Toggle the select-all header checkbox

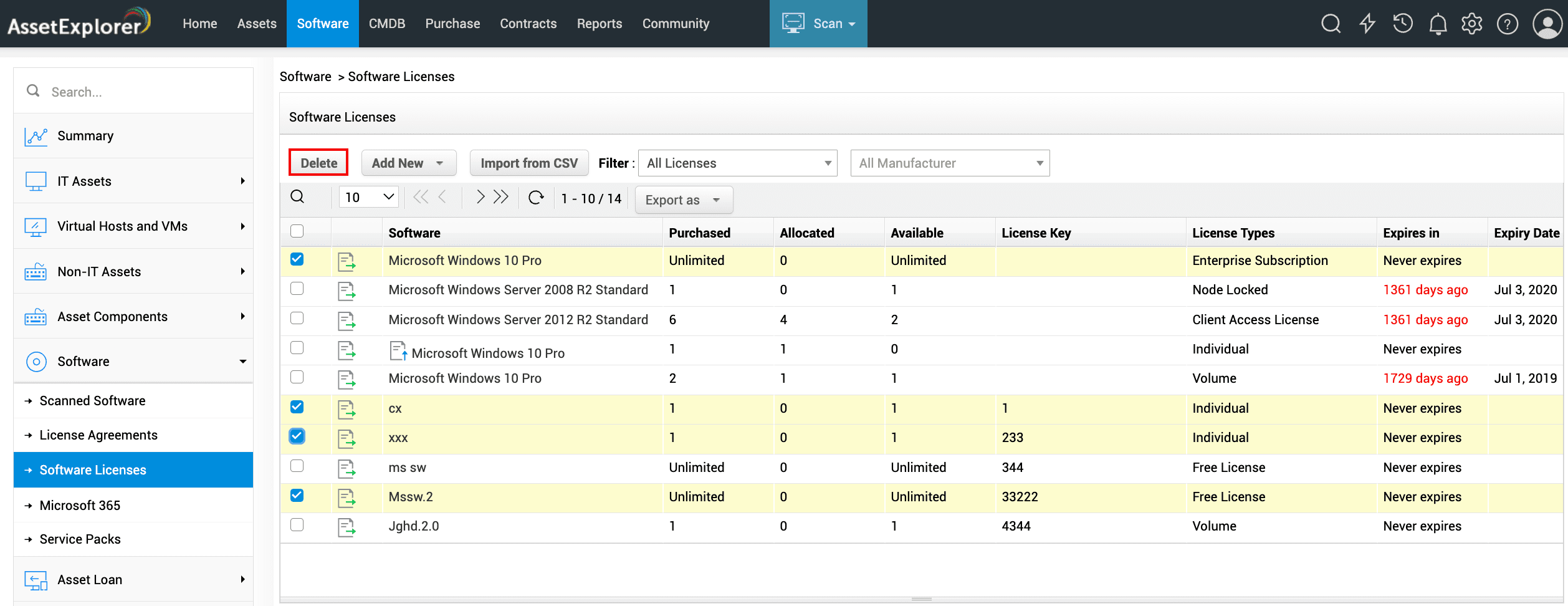click(x=297, y=231)
